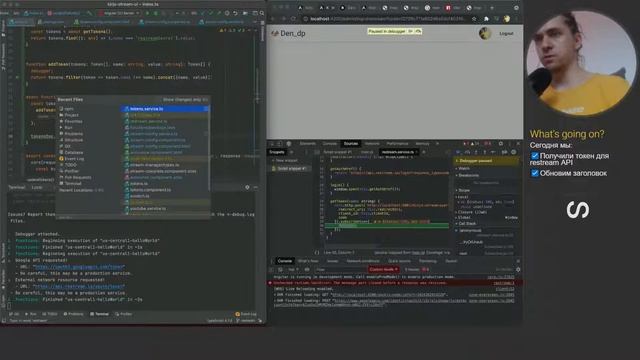Clear console icon in console toolbar

[280, 269]
